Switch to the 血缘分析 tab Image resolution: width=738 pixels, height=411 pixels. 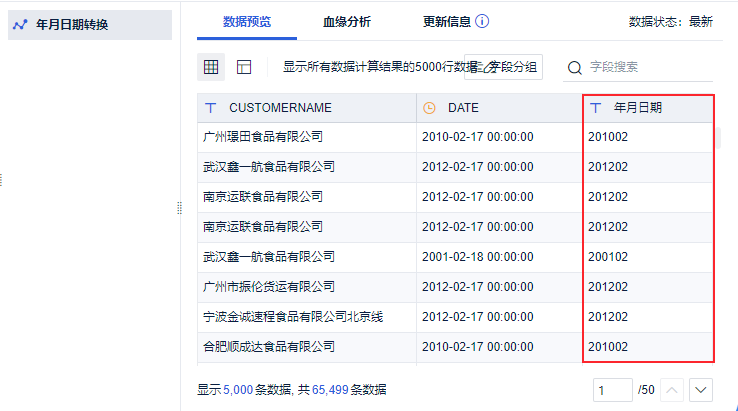click(x=347, y=22)
